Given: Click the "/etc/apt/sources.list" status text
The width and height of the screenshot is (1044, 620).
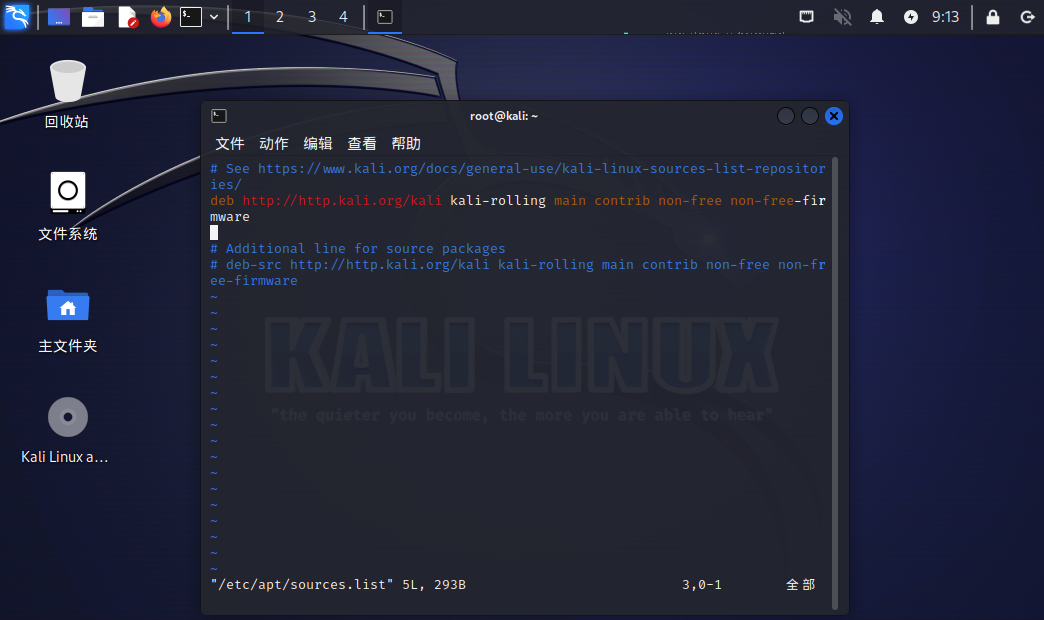Looking at the screenshot, I should click(302, 585).
